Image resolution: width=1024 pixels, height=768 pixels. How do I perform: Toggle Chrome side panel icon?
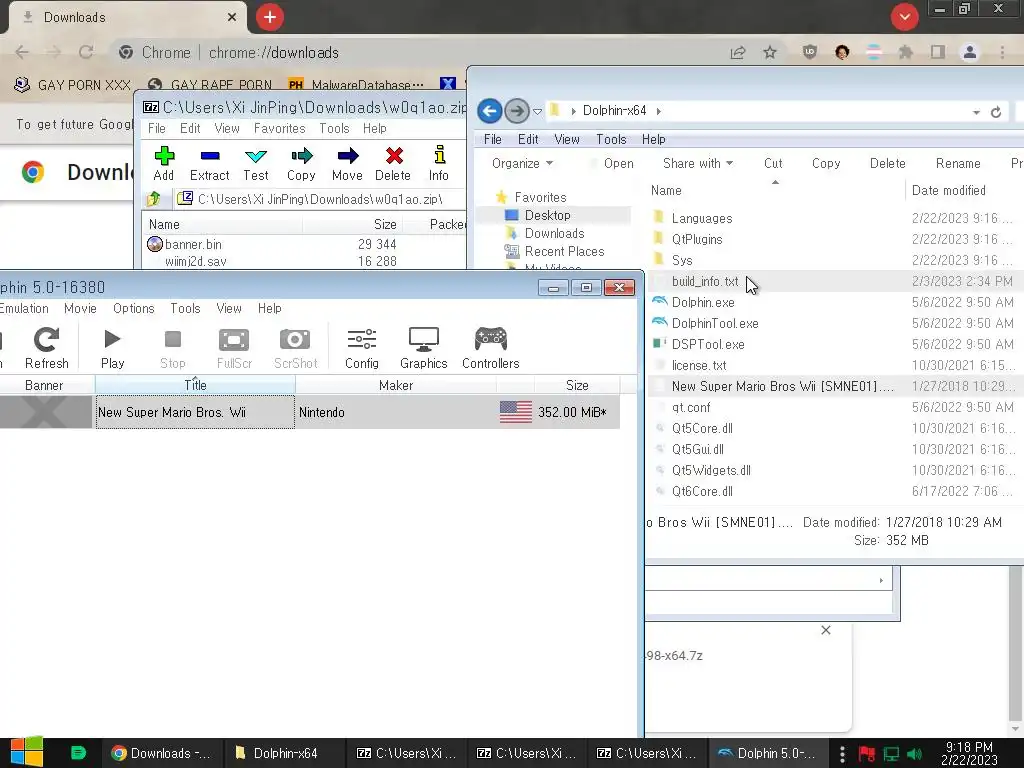[938, 52]
